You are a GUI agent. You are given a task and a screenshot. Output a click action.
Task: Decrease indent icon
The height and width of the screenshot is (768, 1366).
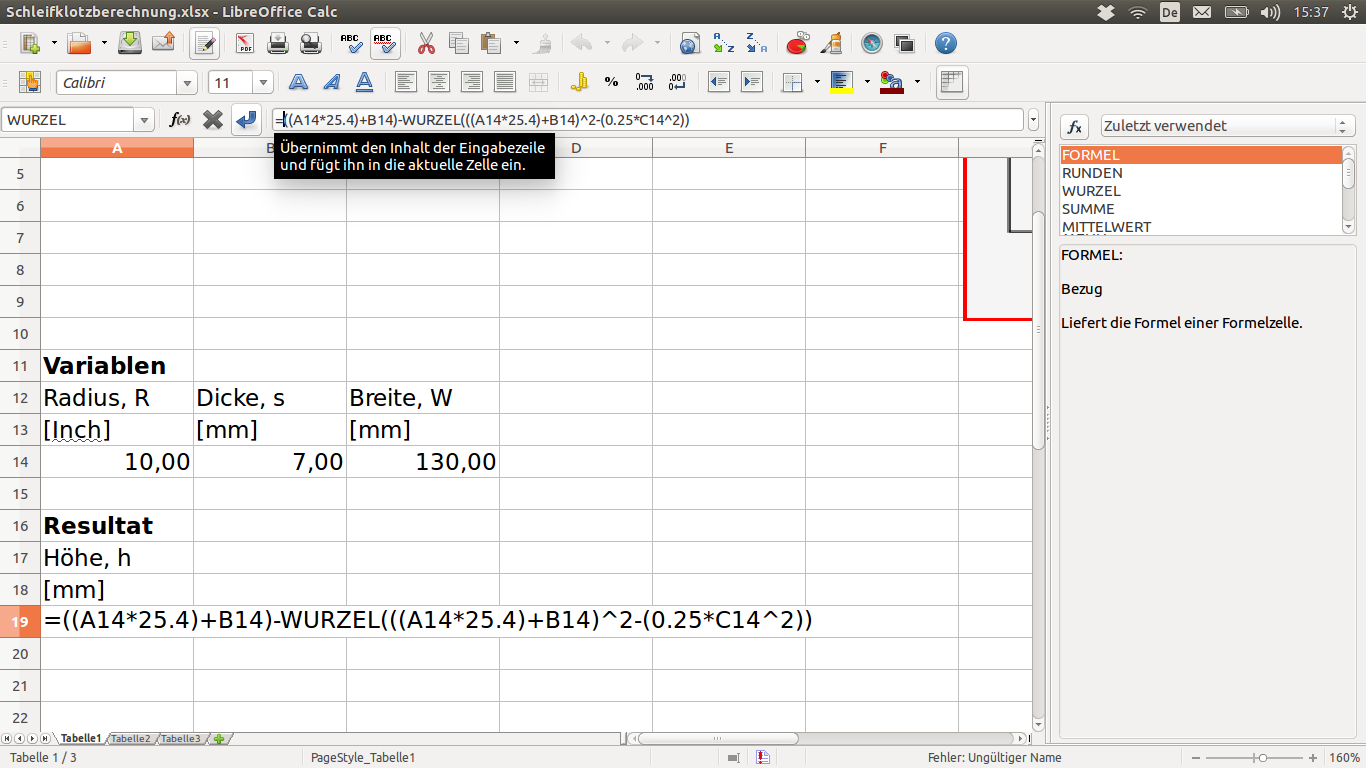pyautogui.click(x=718, y=82)
